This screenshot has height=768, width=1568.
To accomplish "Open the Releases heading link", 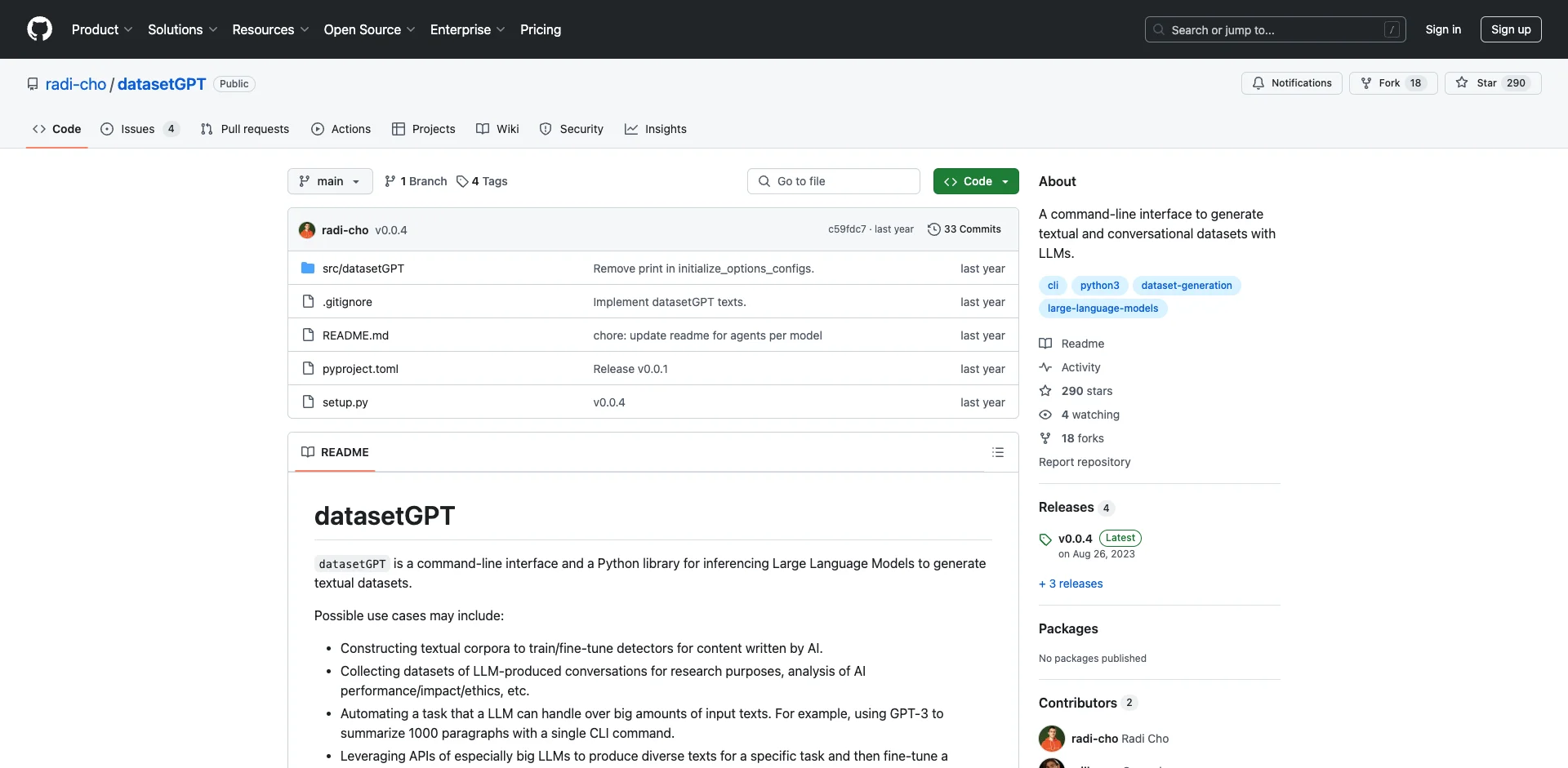I will (1066, 508).
